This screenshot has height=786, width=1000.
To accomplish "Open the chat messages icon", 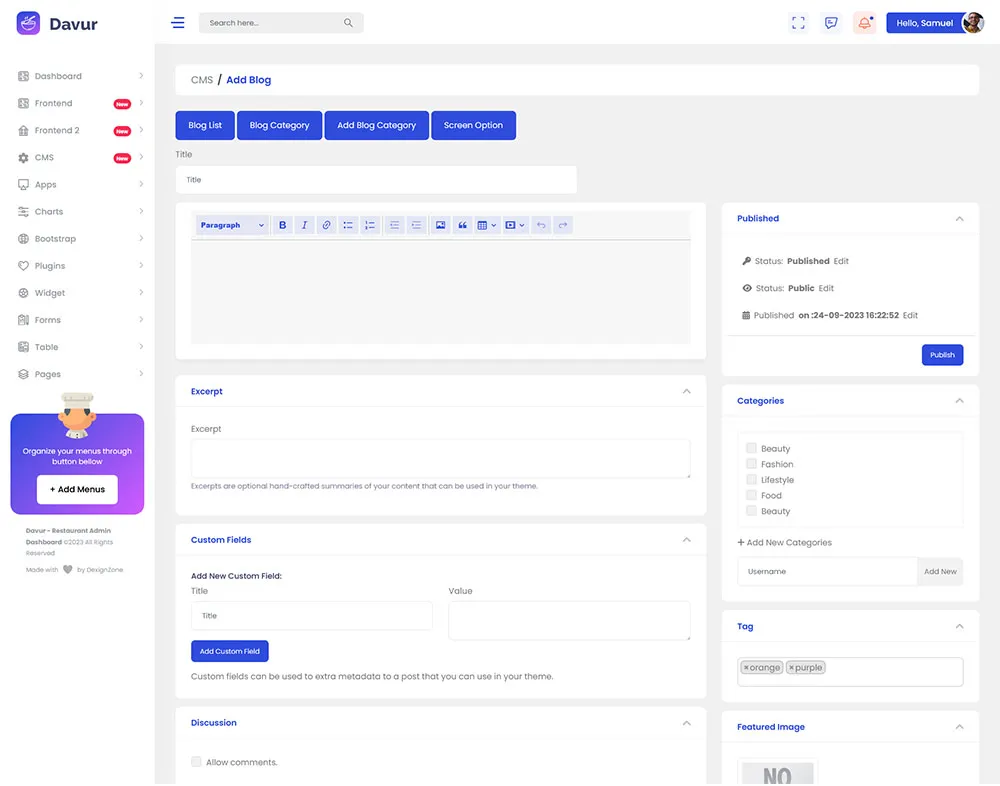I will tap(831, 23).
